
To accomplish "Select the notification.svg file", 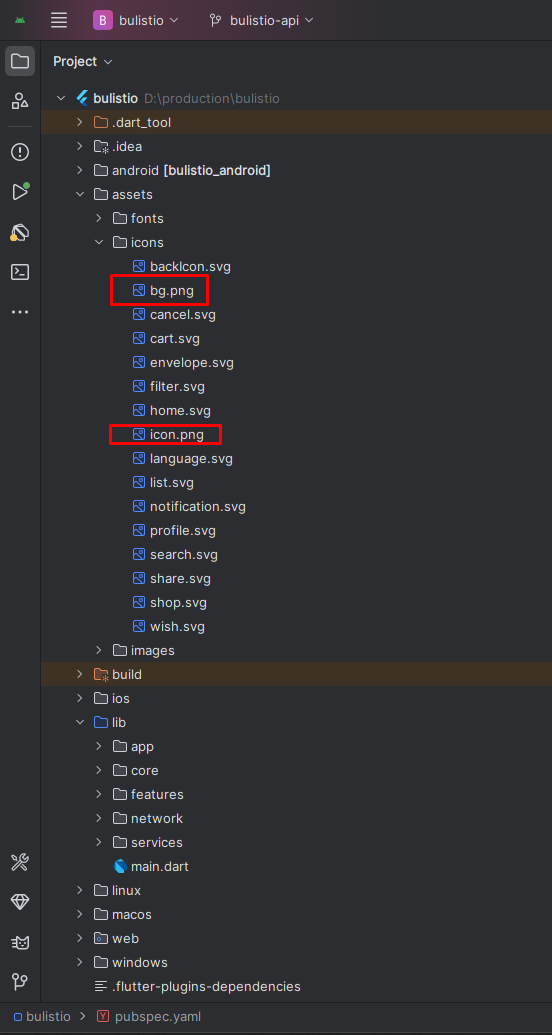I will 198,506.
